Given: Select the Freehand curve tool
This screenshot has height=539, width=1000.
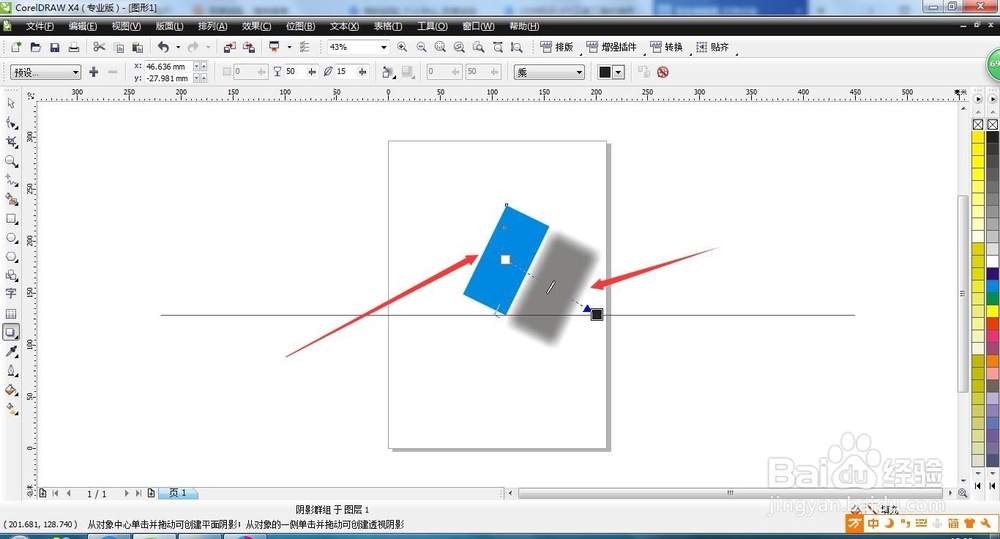Looking at the screenshot, I should click(11, 180).
